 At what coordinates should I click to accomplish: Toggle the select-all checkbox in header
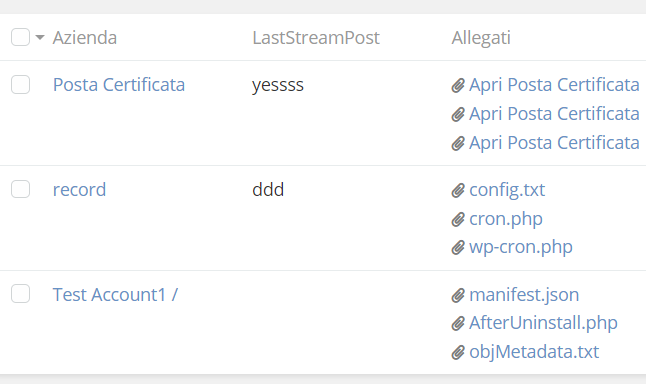pyautogui.click(x=21, y=37)
